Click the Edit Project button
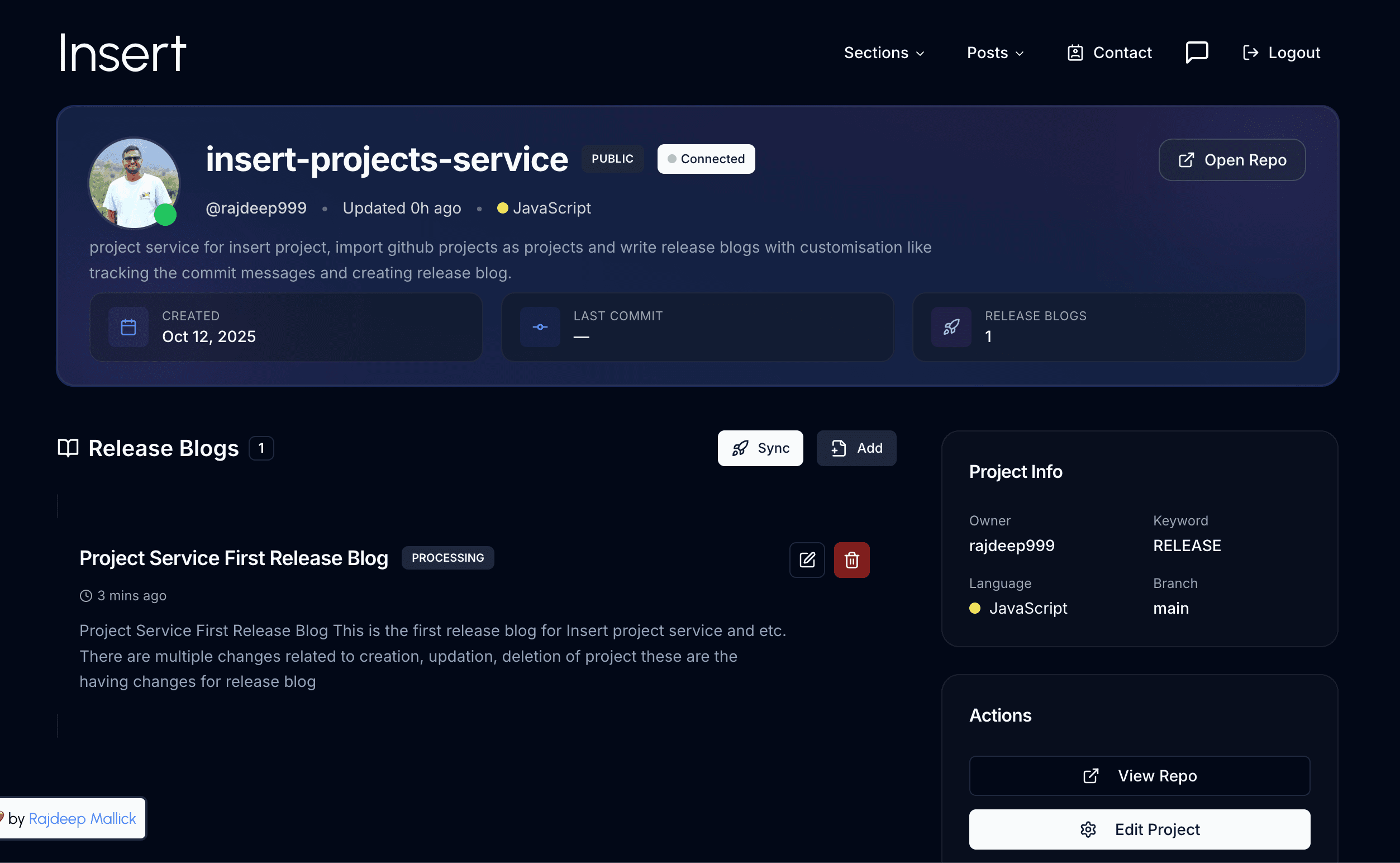This screenshot has height=863, width=1400. pos(1139,829)
